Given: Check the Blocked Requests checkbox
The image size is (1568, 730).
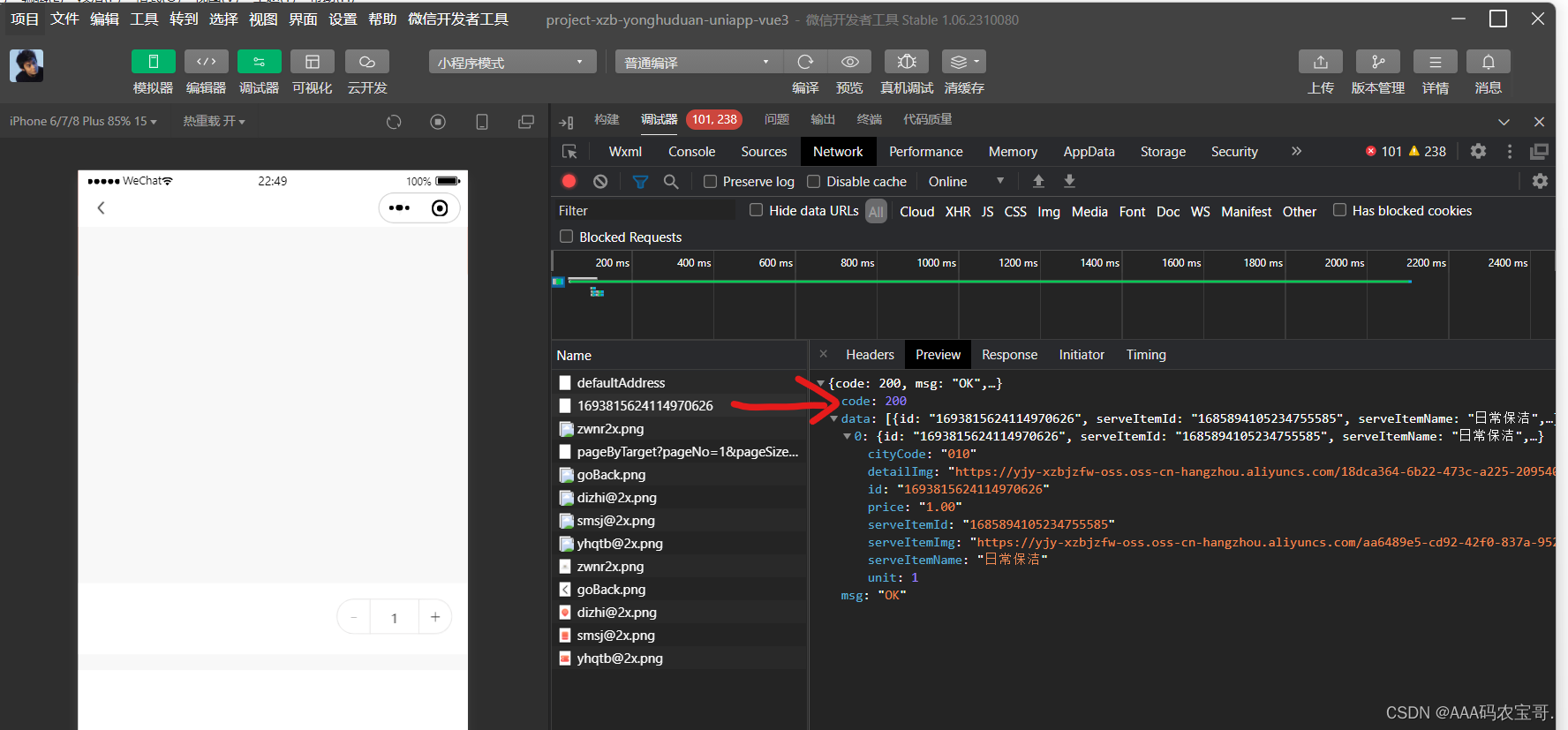Looking at the screenshot, I should [567, 237].
